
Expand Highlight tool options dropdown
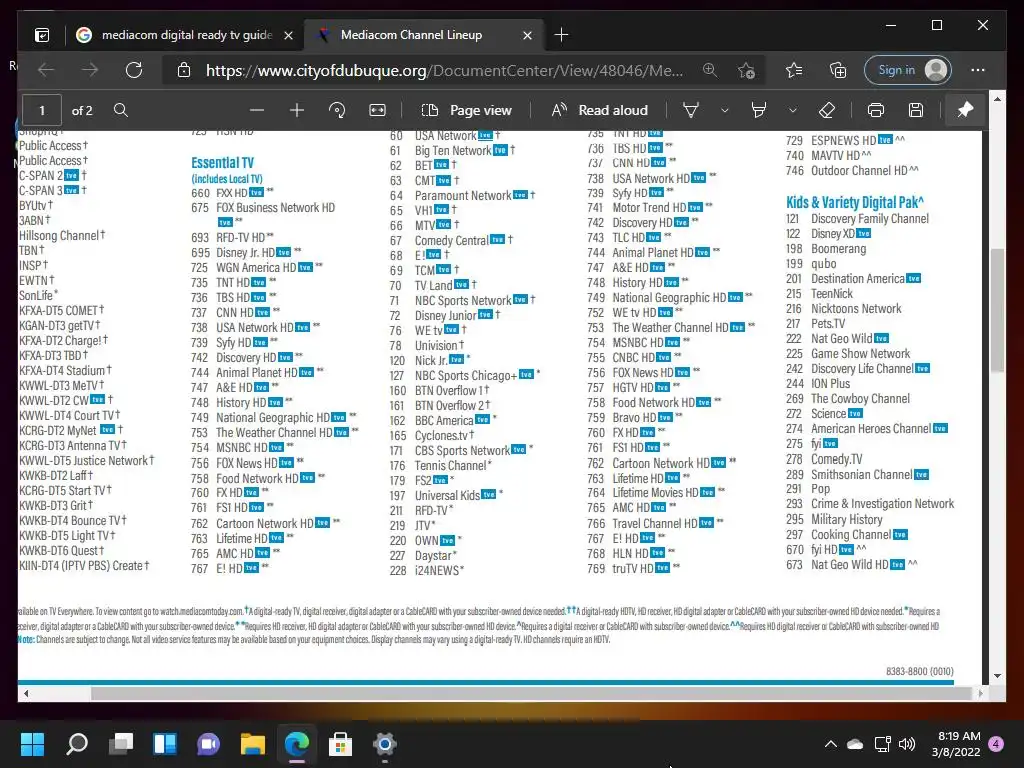pyautogui.click(x=793, y=110)
